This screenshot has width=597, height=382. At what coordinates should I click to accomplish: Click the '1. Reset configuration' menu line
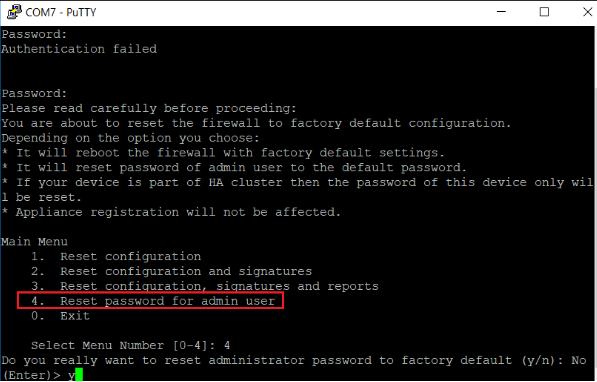click(116, 256)
